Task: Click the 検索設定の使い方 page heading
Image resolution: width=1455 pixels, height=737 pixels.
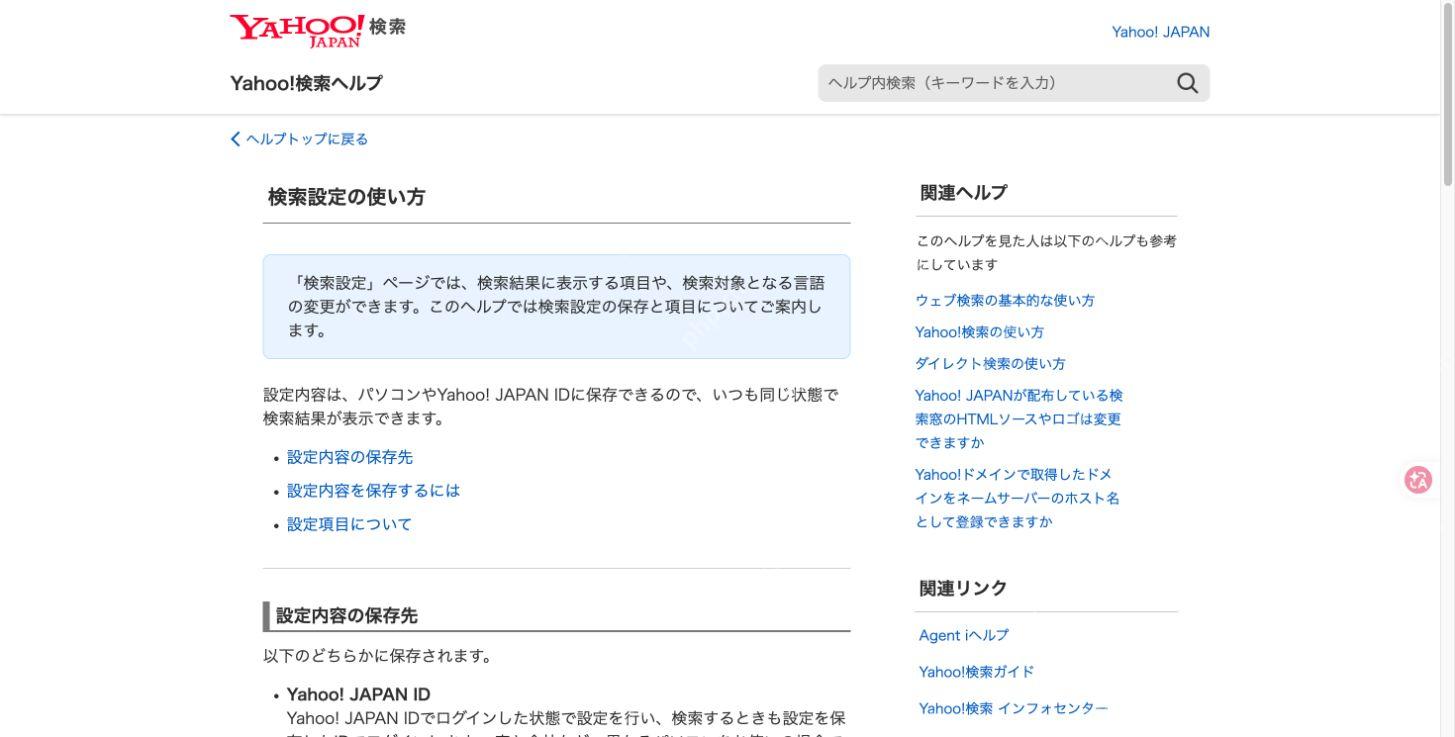Action: 346,197
